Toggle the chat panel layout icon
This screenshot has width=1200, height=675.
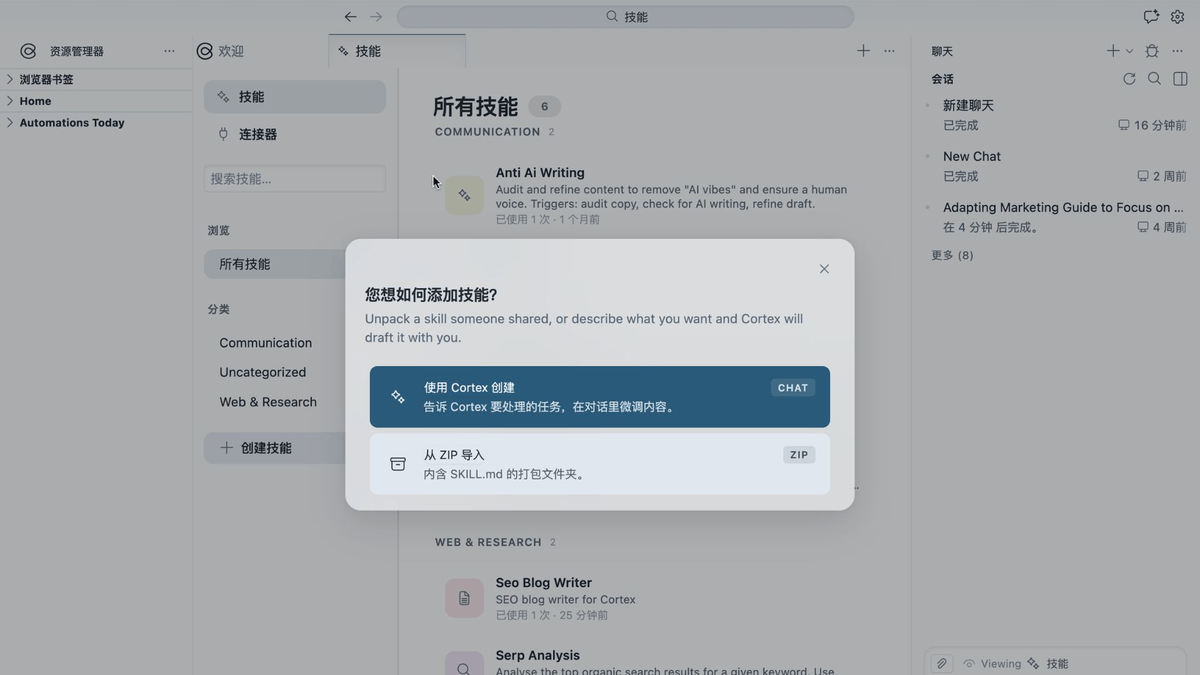1180,79
